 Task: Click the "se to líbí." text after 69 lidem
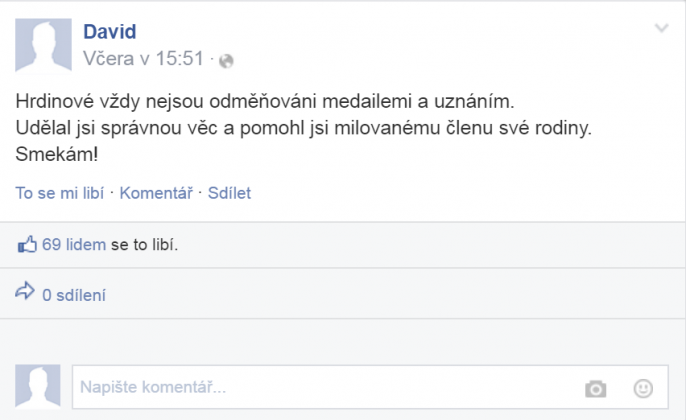coord(144,243)
